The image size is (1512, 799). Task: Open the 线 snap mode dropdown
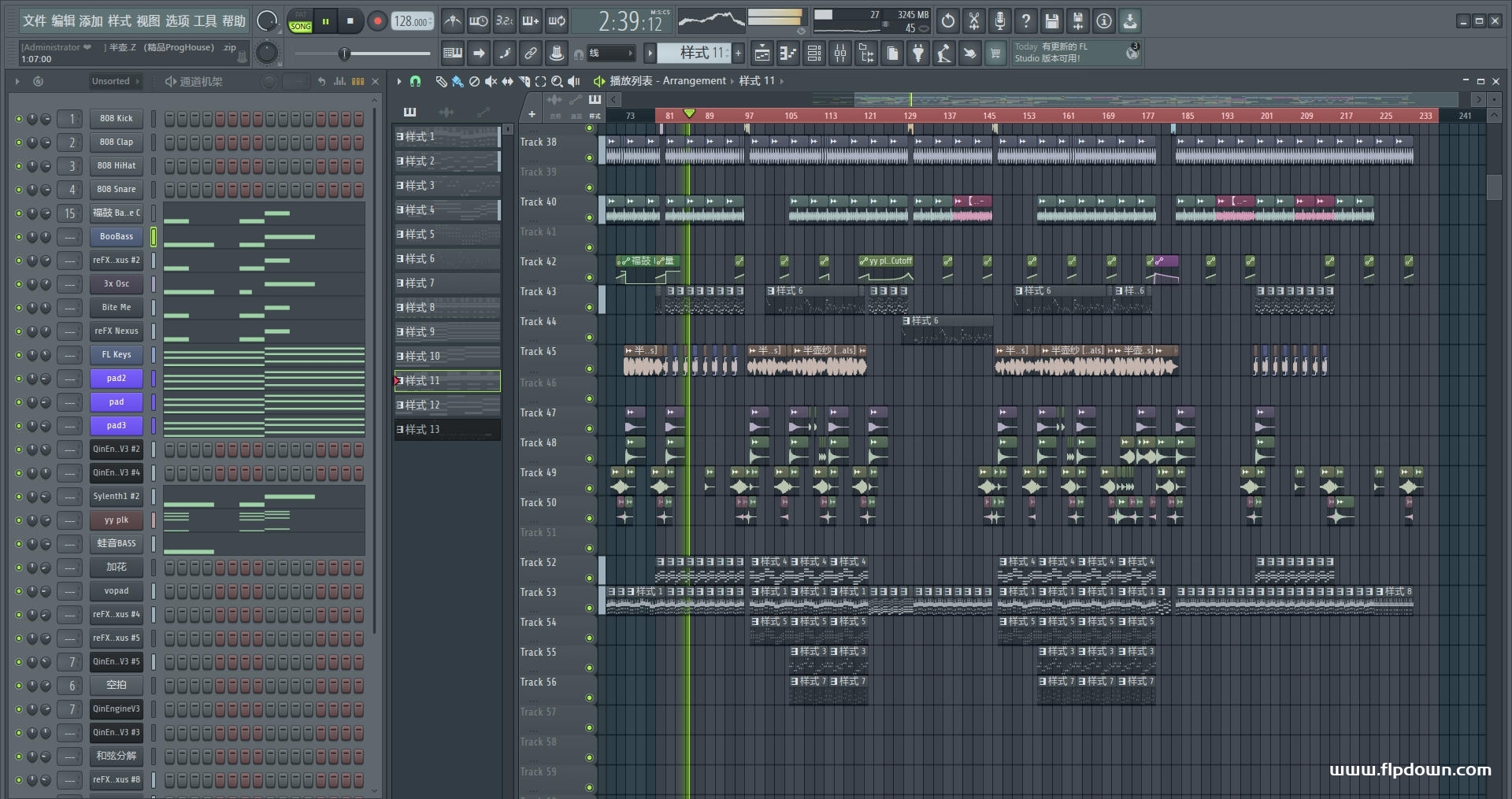pyautogui.click(x=611, y=54)
